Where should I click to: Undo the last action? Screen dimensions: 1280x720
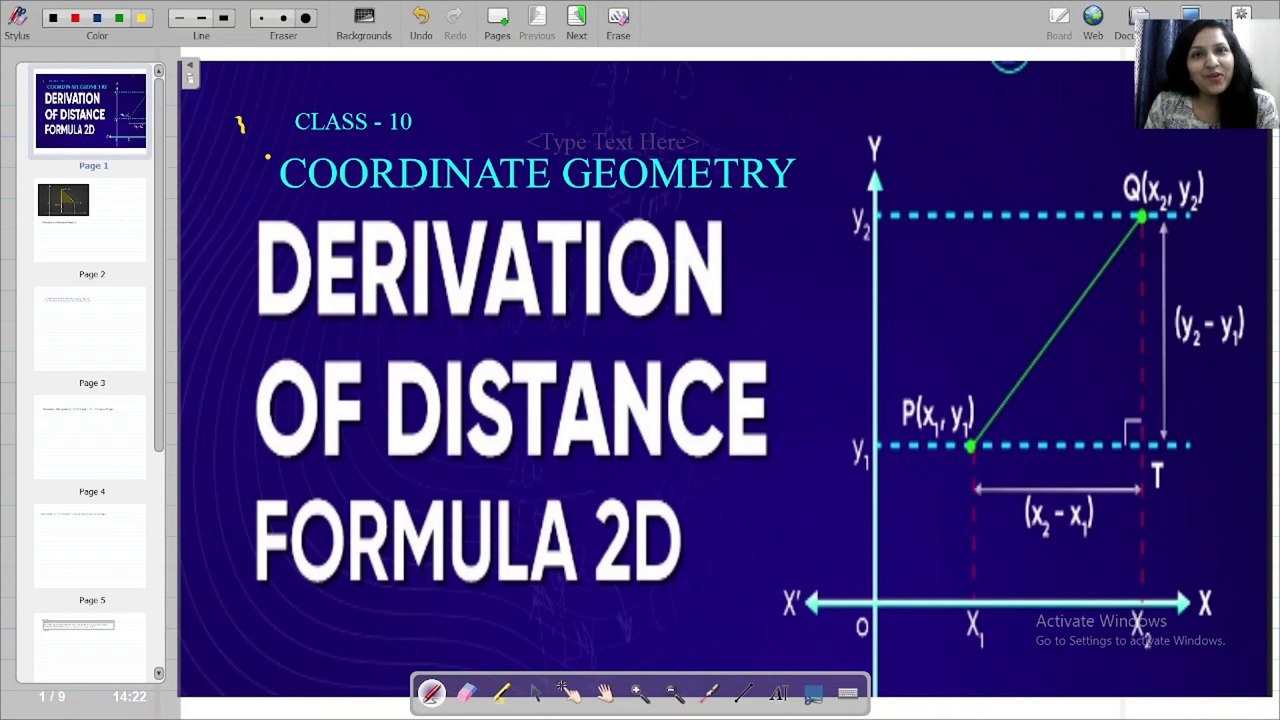[421, 23]
